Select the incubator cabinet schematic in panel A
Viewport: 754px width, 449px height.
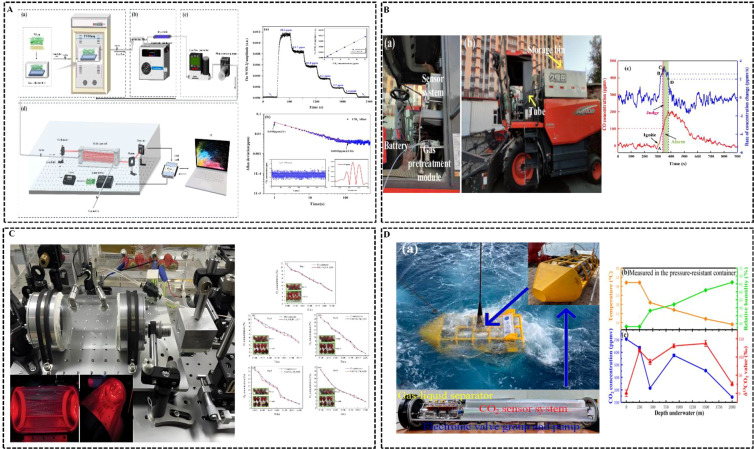[90, 54]
